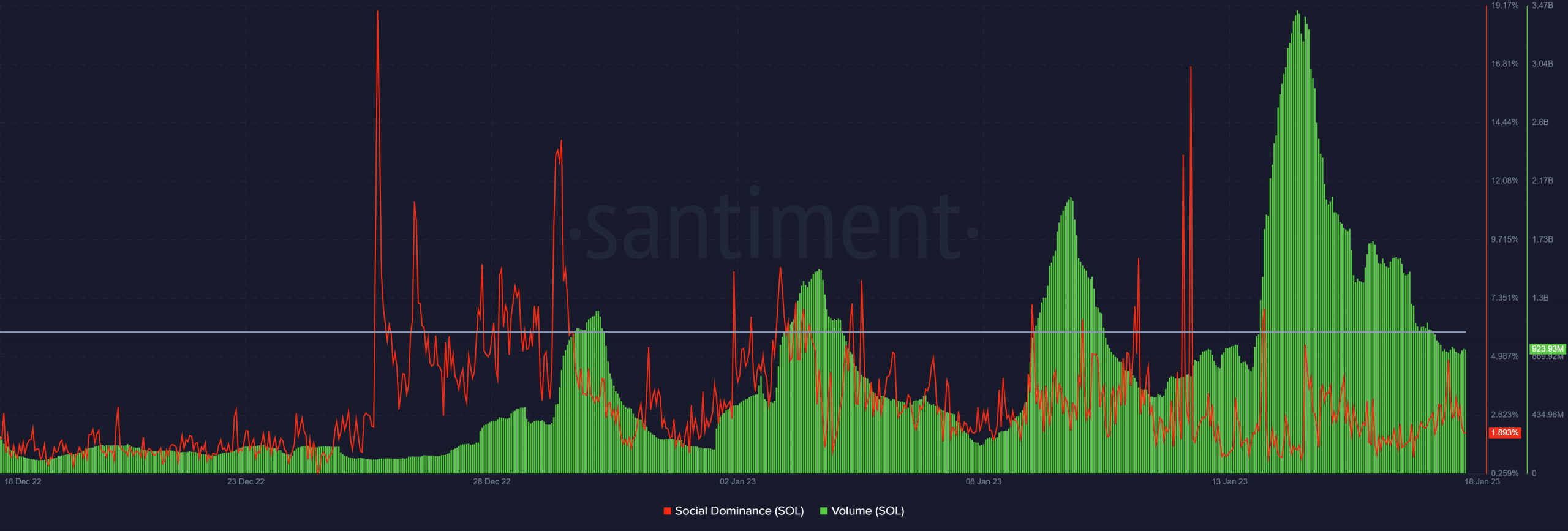Click the red Social Dominance legend swatch
Screen dimensions: 1568x531
coord(668,511)
